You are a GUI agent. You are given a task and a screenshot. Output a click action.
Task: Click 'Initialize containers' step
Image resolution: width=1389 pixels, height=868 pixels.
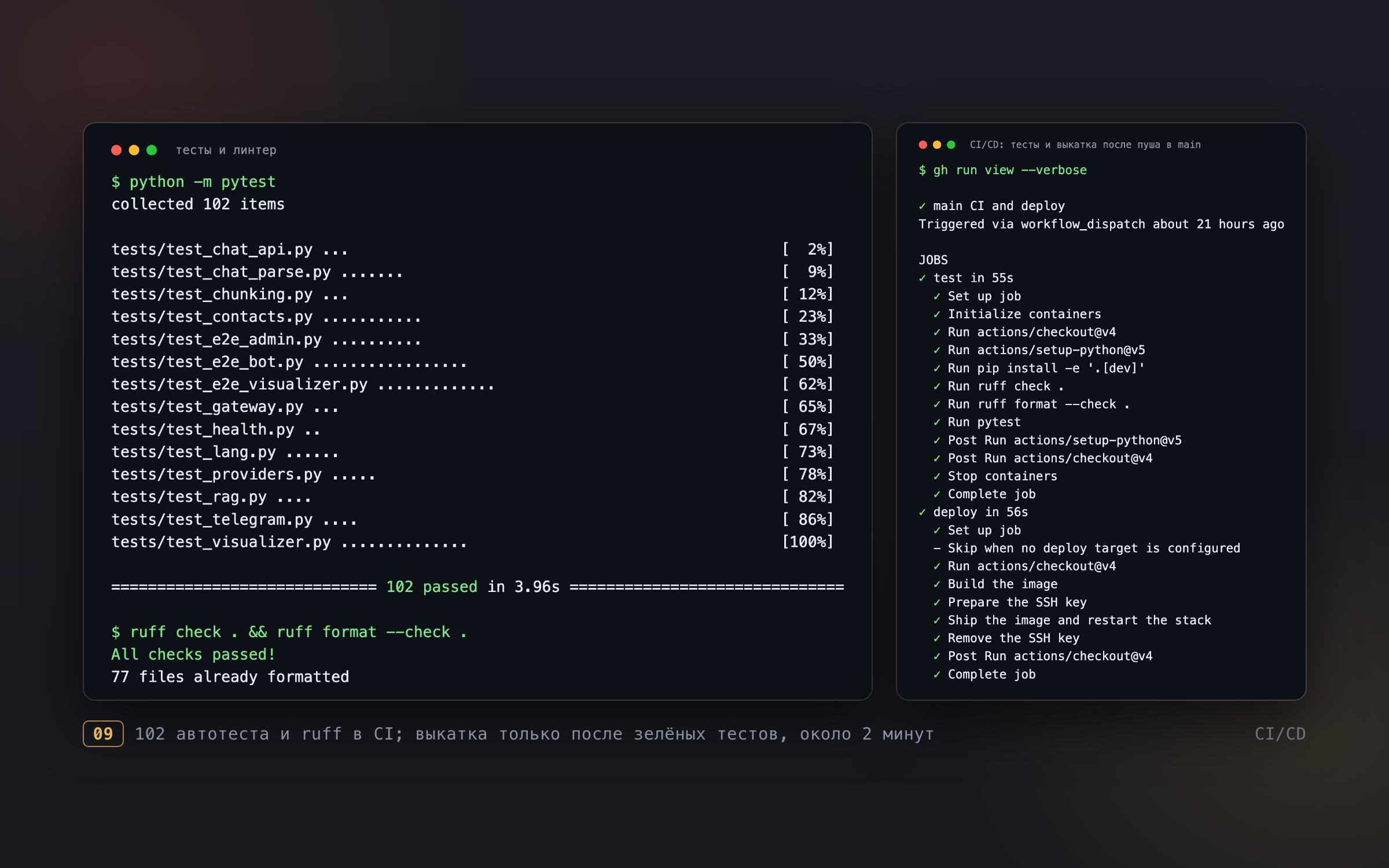tap(1017, 314)
